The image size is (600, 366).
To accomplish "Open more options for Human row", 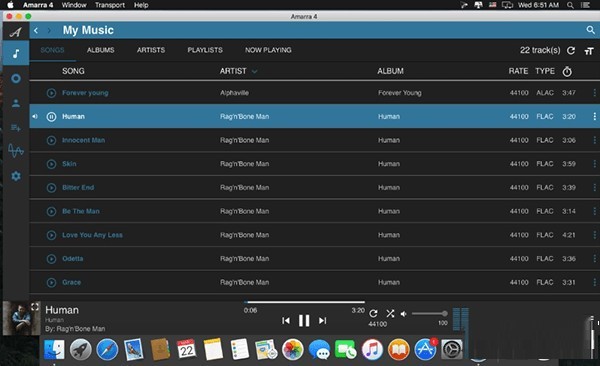I will pyautogui.click(x=594, y=116).
